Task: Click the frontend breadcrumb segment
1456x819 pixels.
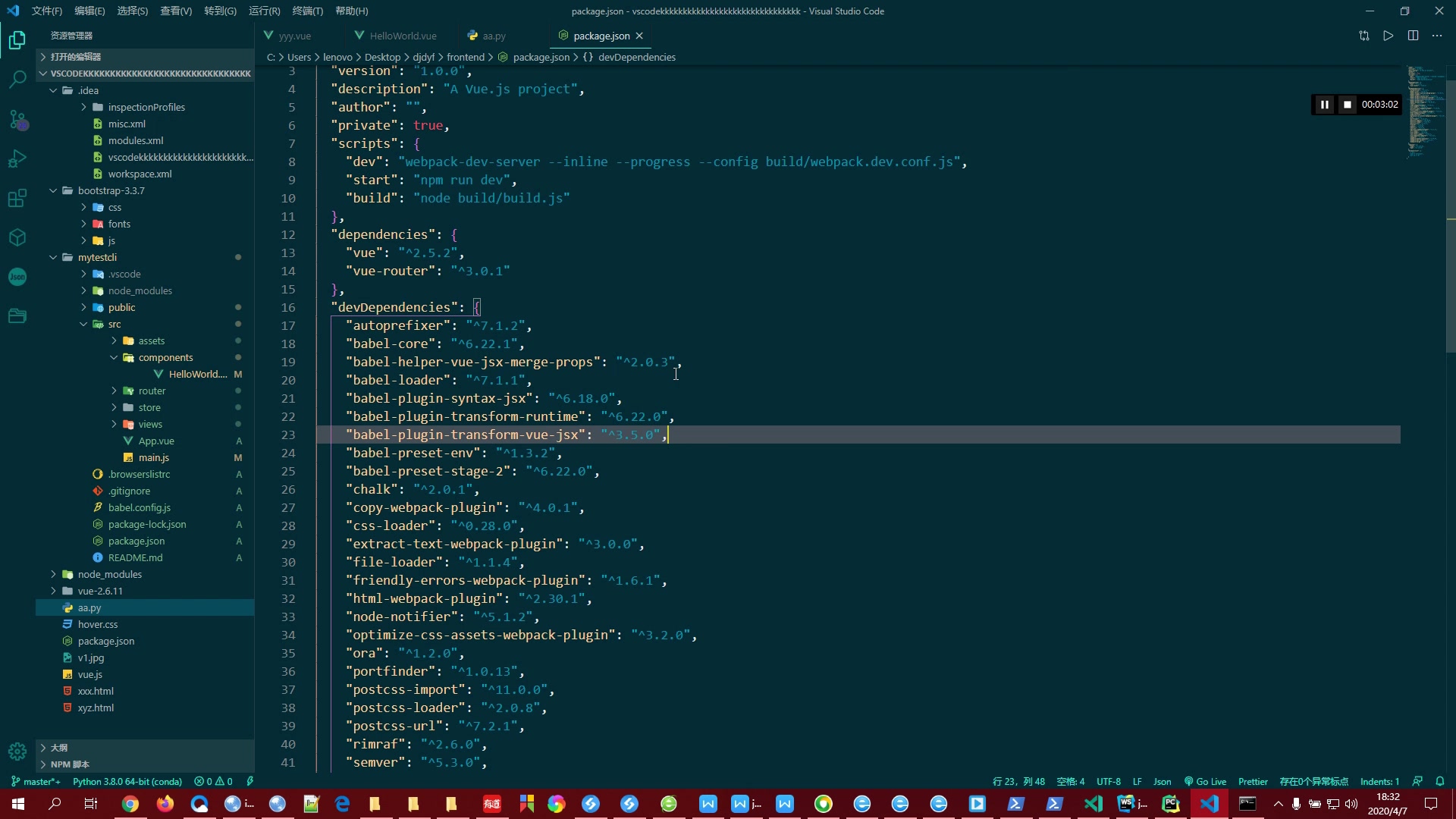Action: (466, 57)
